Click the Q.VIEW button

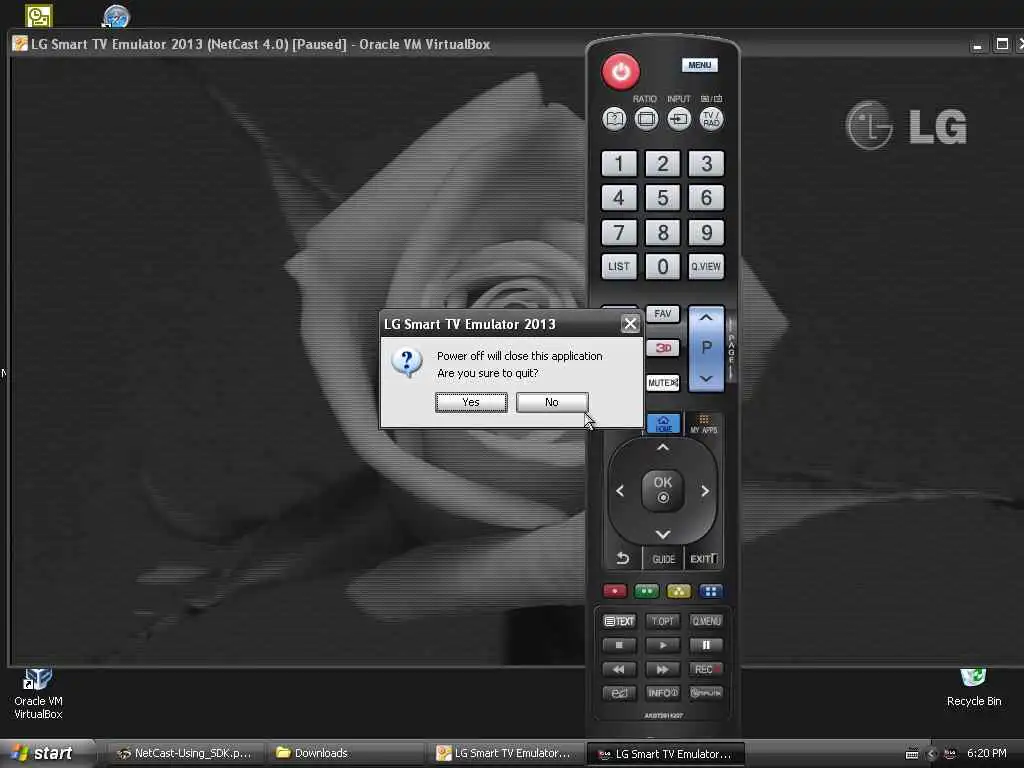click(706, 266)
